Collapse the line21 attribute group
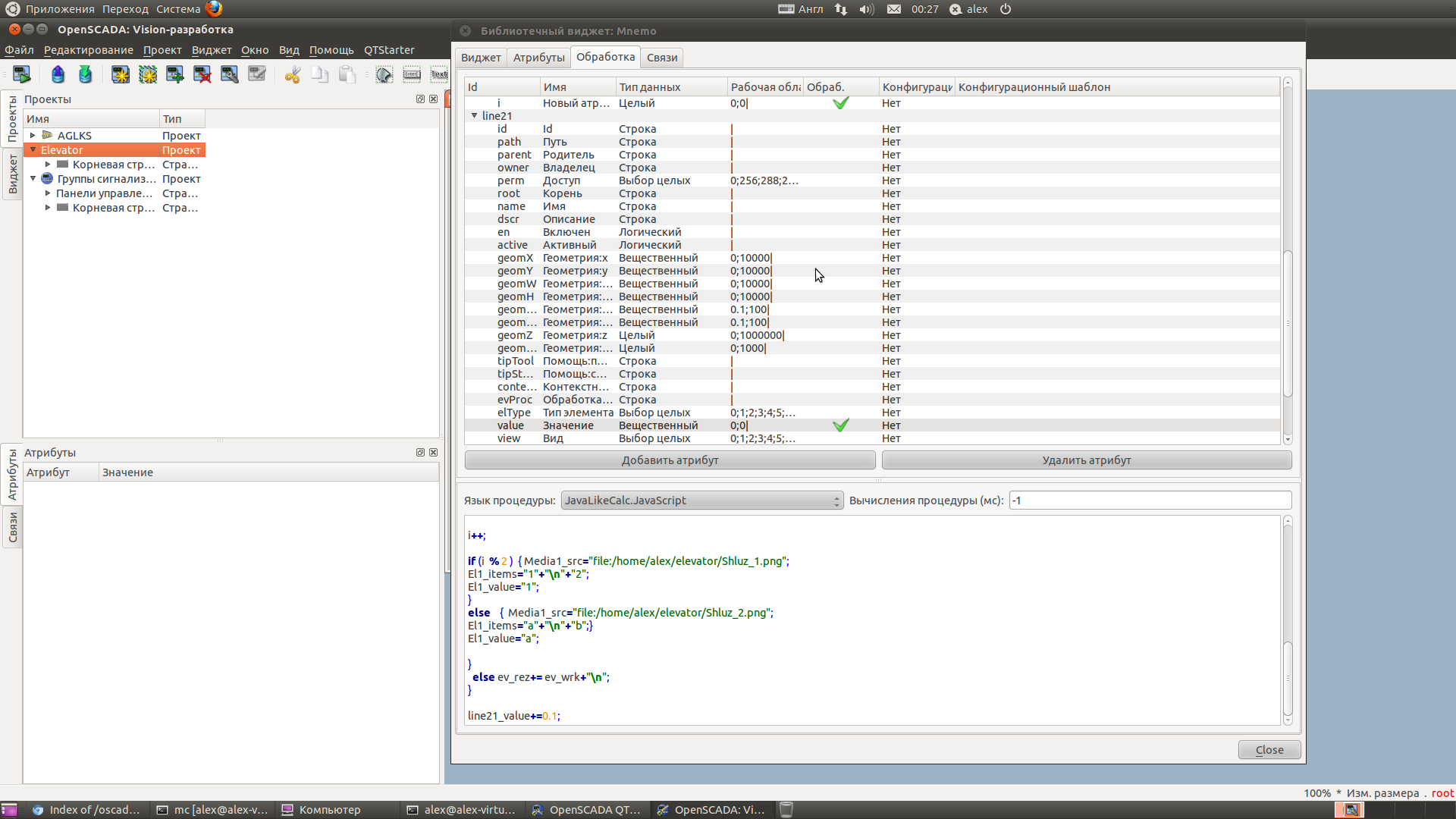 475,116
